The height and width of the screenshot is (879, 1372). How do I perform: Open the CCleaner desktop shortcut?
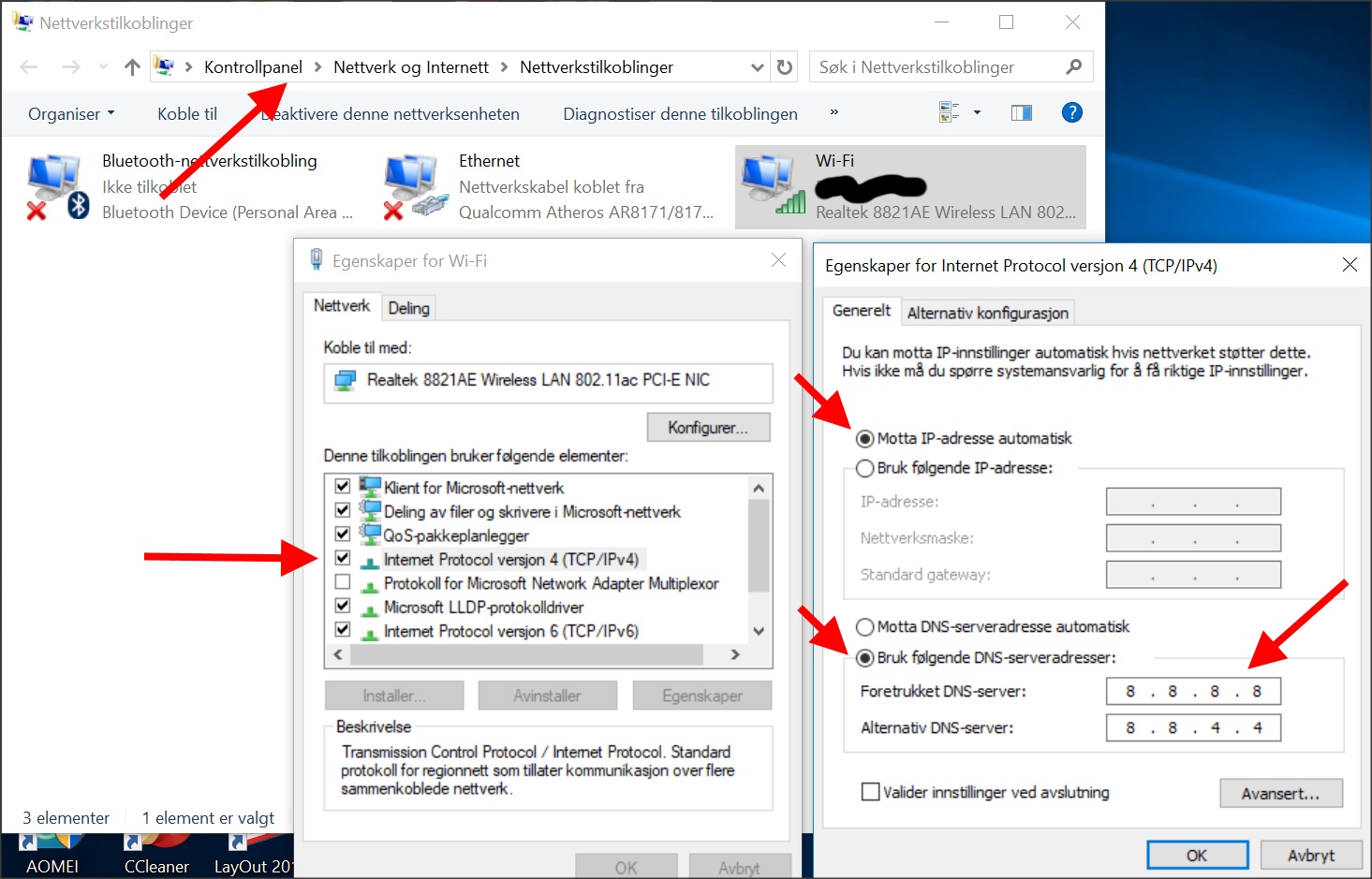coord(156,856)
